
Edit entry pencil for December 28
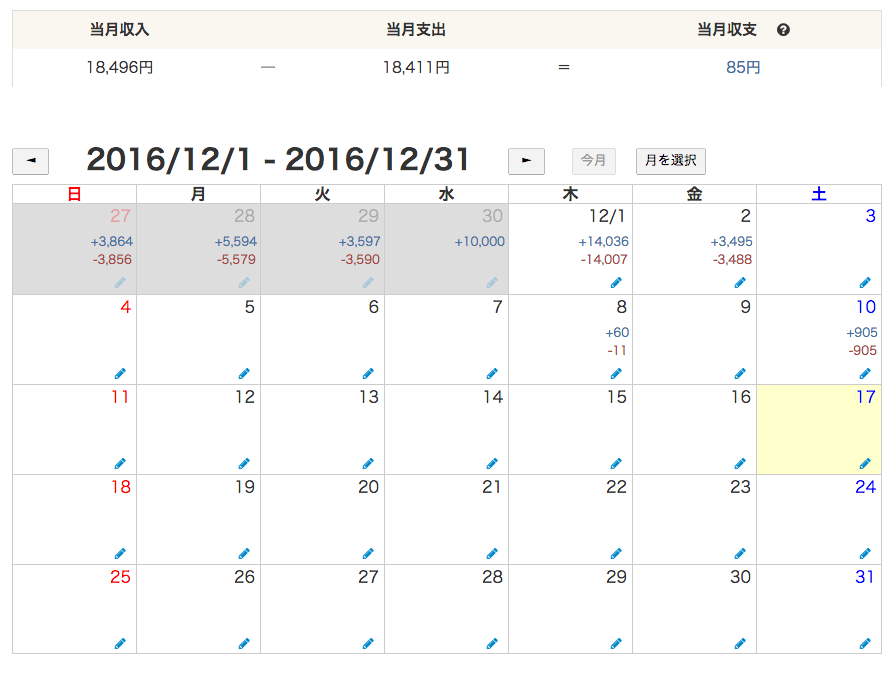point(492,644)
